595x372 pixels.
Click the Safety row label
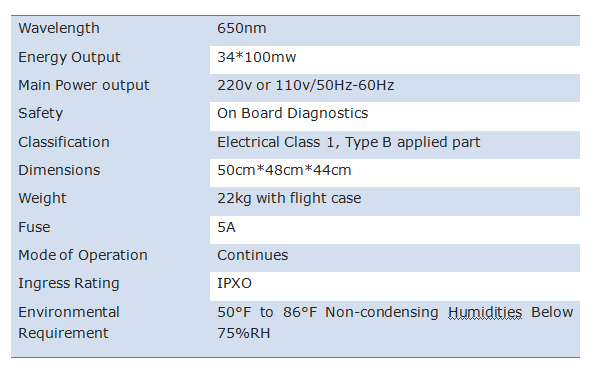point(41,113)
